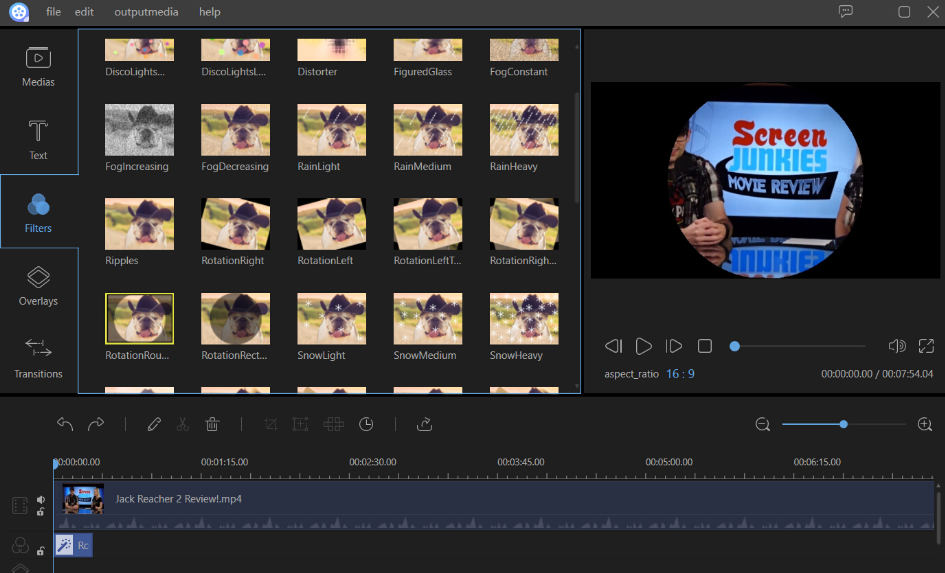Select the RotationRigh... filter thumbnail
Viewport: 945px width, 573px height.
[524, 224]
